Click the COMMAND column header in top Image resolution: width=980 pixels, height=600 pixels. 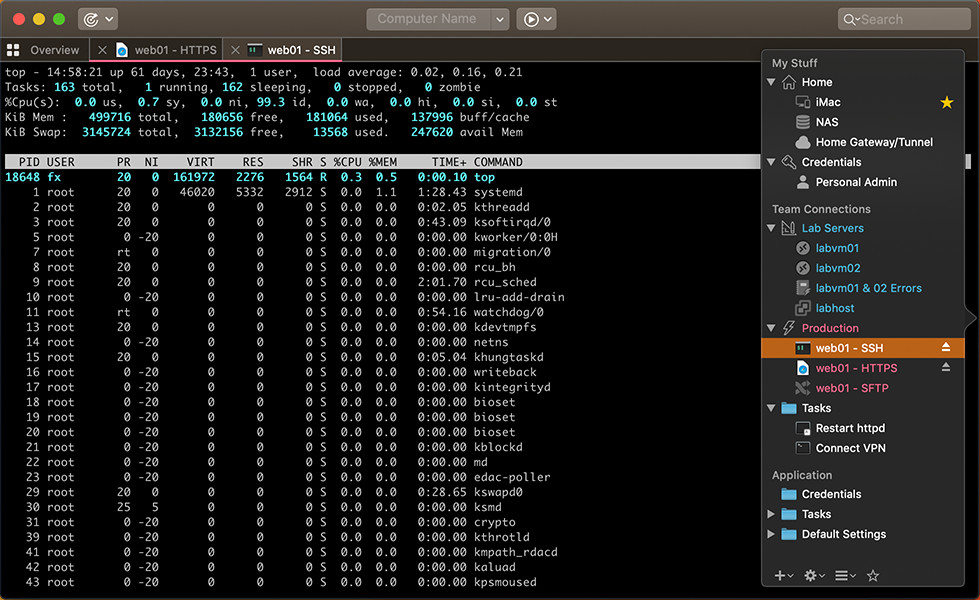click(498, 162)
